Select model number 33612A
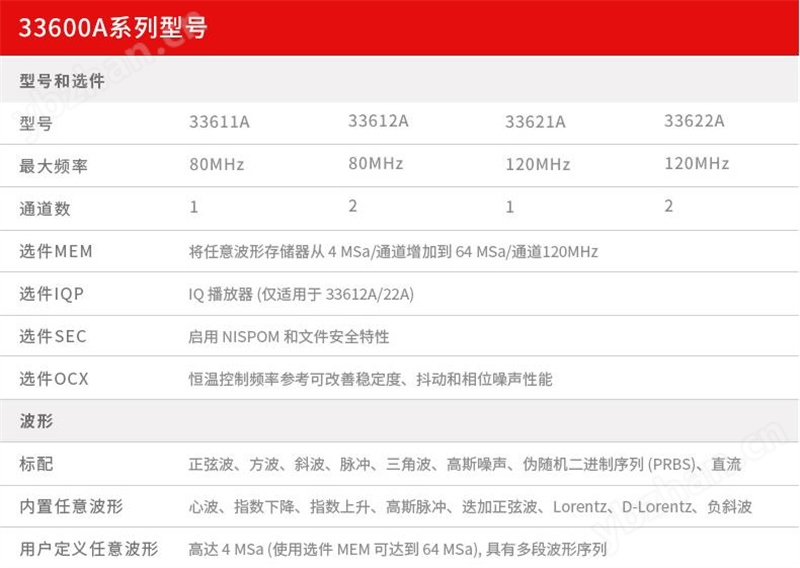 (378, 121)
